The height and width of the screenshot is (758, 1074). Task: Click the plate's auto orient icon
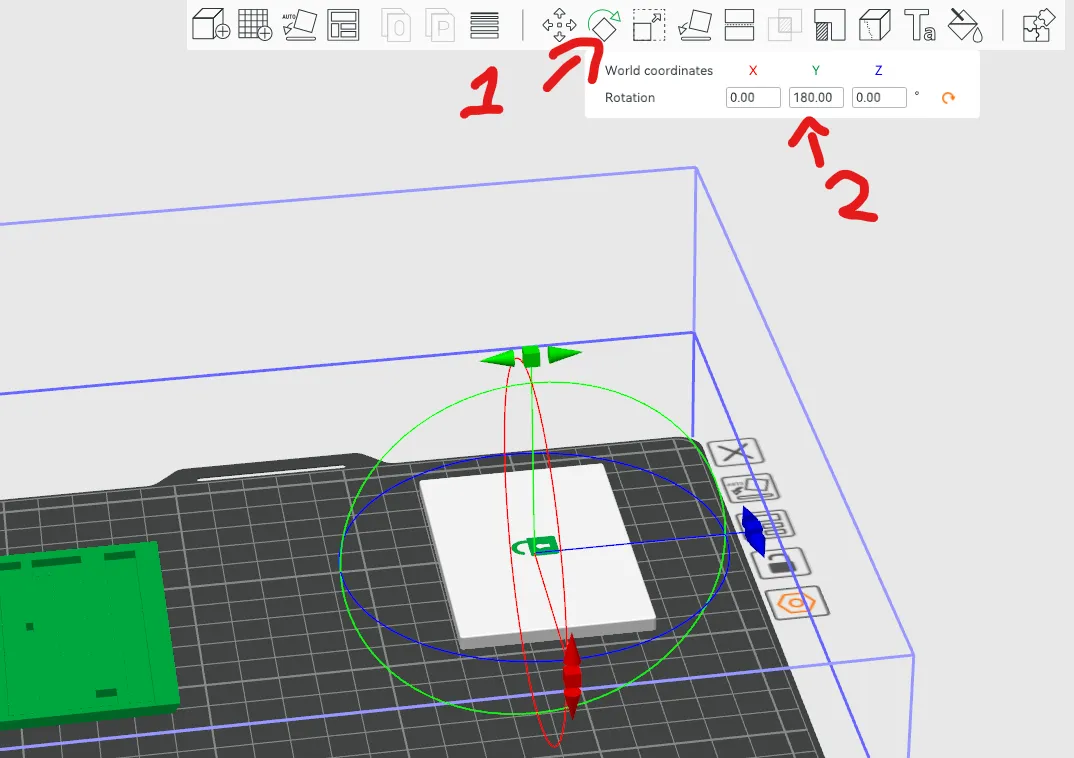(751, 488)
